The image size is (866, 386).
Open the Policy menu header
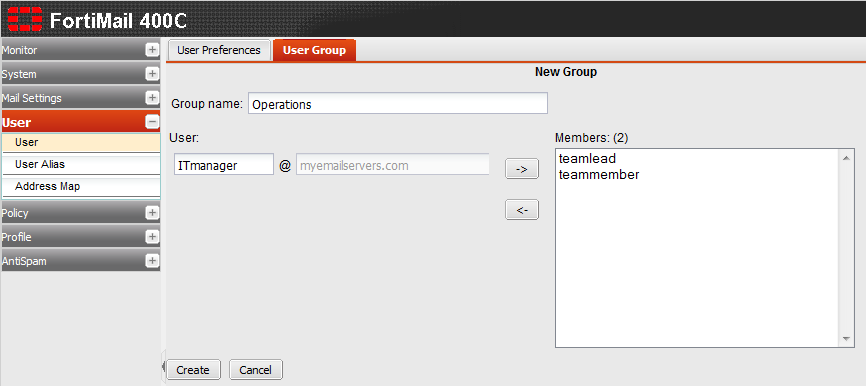(80, 213)
